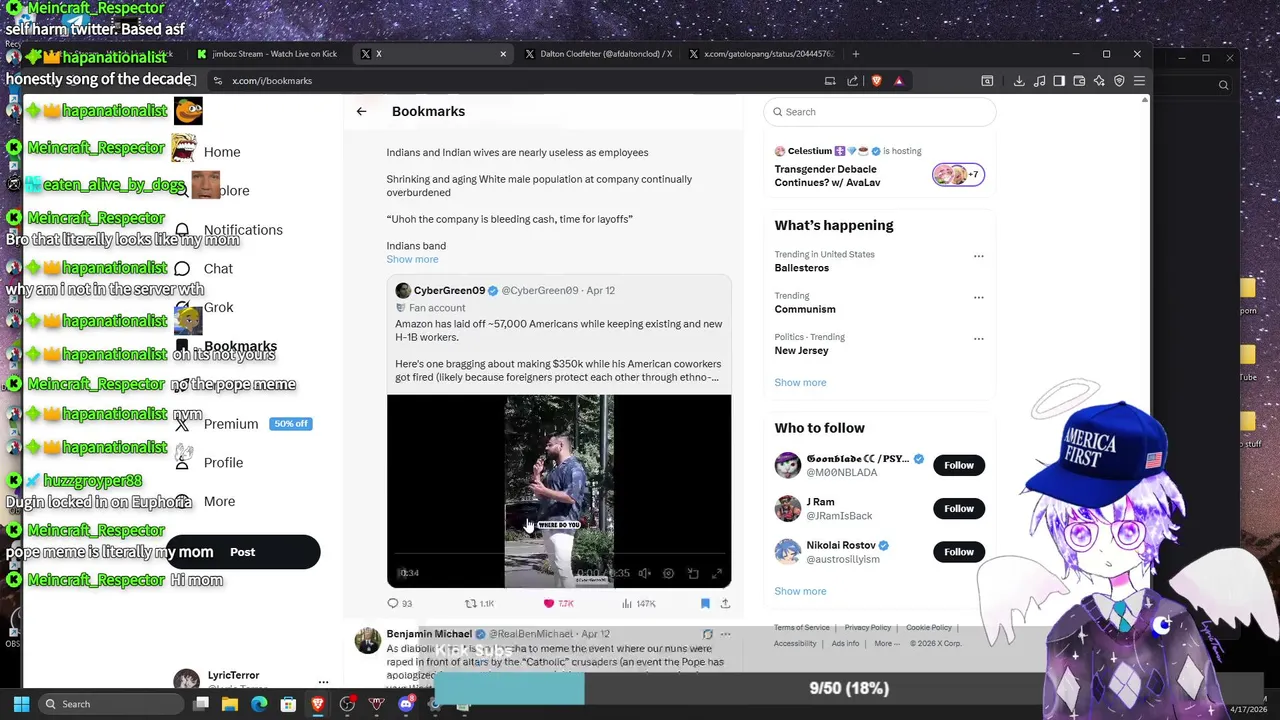Open the browser downloads icon
Viewport: 1280px width, 720px height.
[1019, 81]
